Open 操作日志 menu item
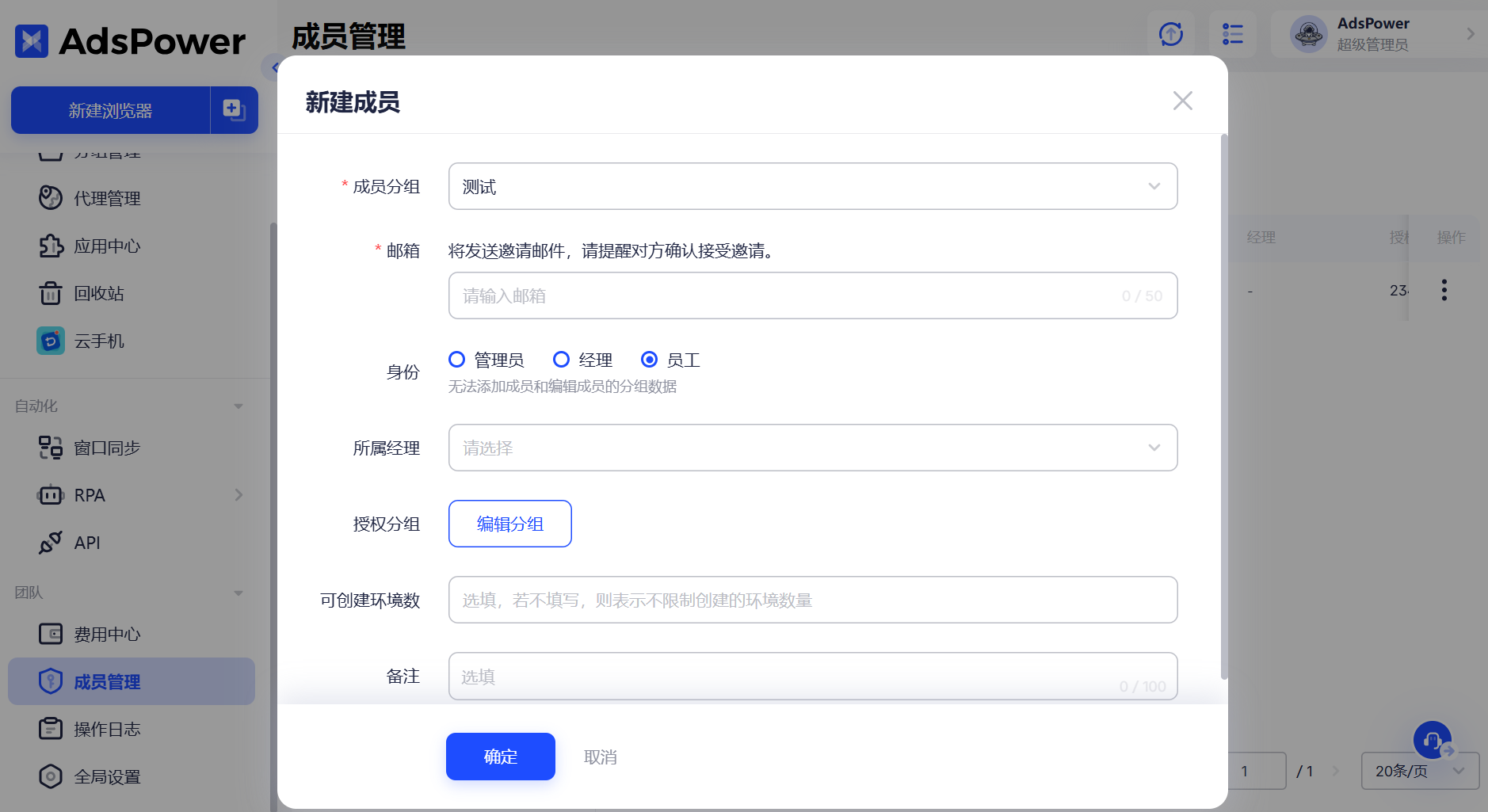Image resolution: width=1488 pixels, height=812 pixels. pos(107,730)
